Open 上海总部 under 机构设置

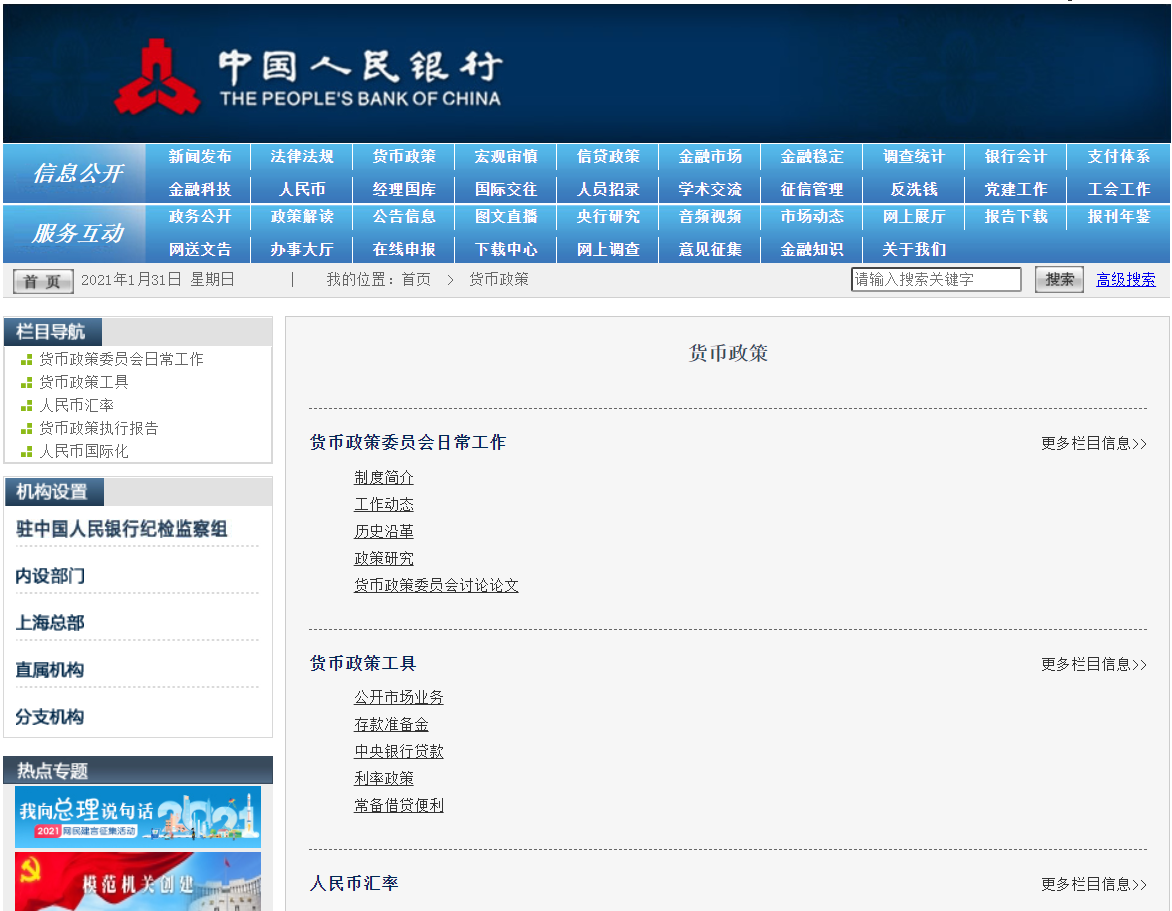[48, 623]
